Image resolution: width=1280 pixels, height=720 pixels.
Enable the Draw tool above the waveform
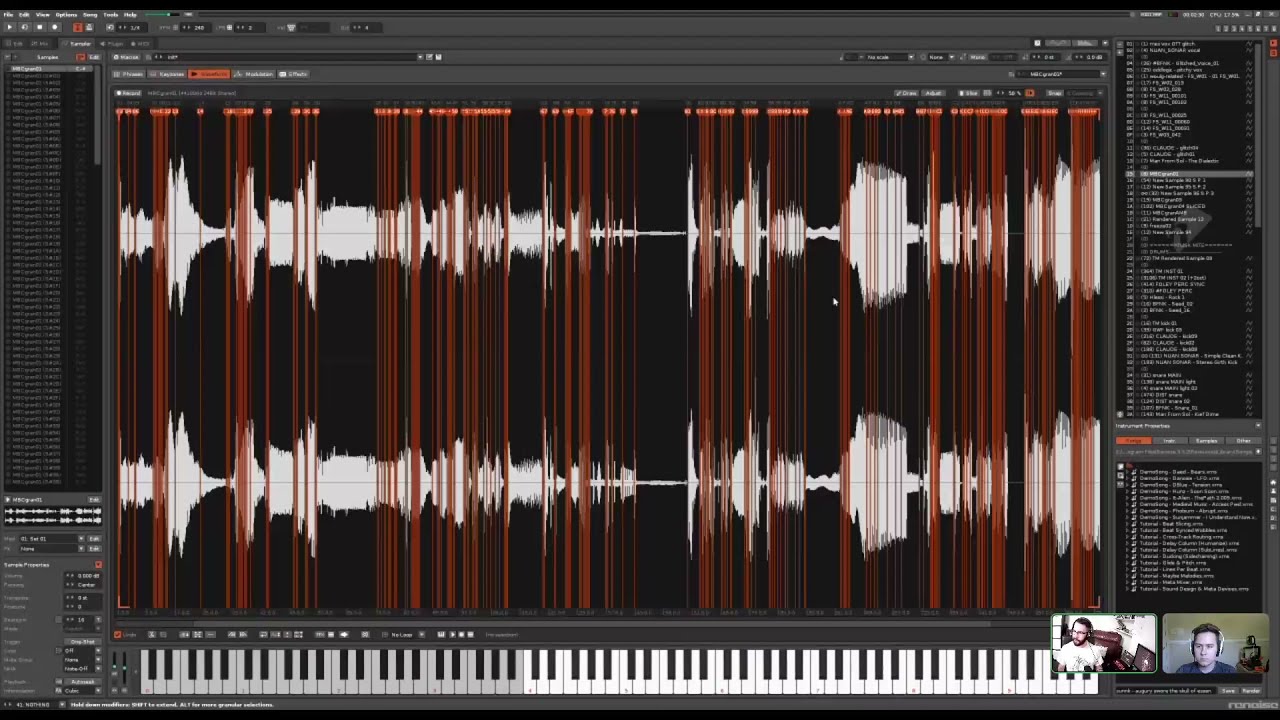[x=906, y=93]
